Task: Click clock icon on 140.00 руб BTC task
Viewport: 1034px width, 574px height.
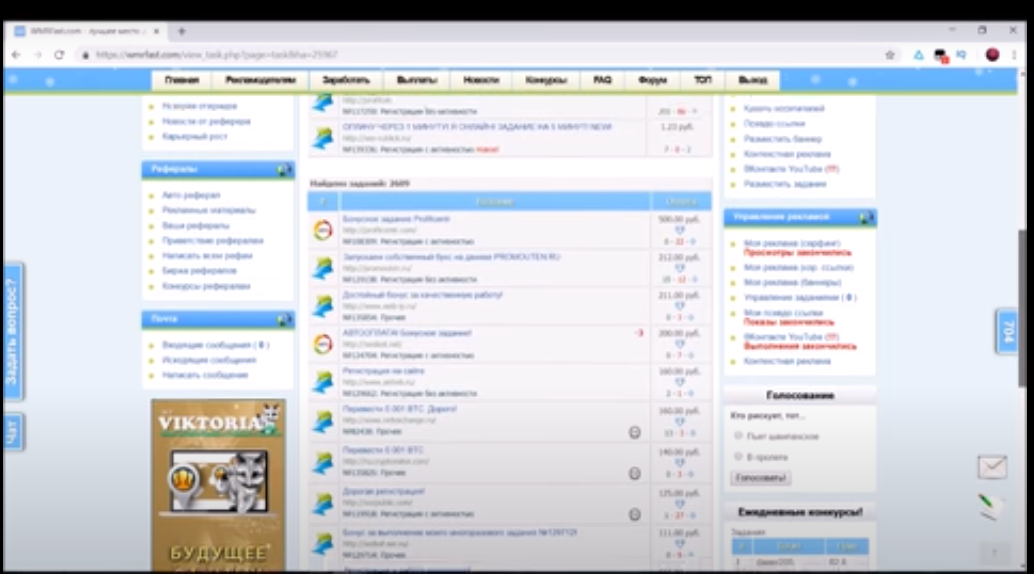Action: point(634,474)
